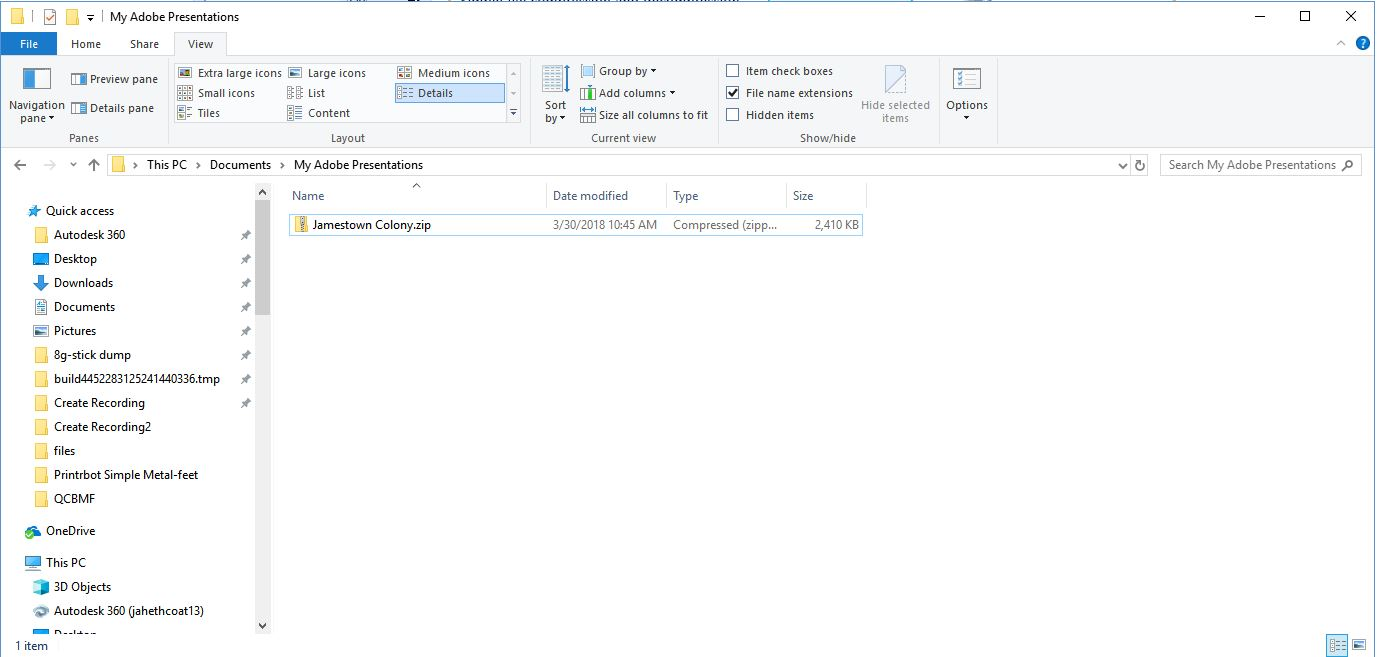Image resolution: width=1377 pixels, height=657 pixels.
Task: Open the QCBMF folder
Action: 74,499
